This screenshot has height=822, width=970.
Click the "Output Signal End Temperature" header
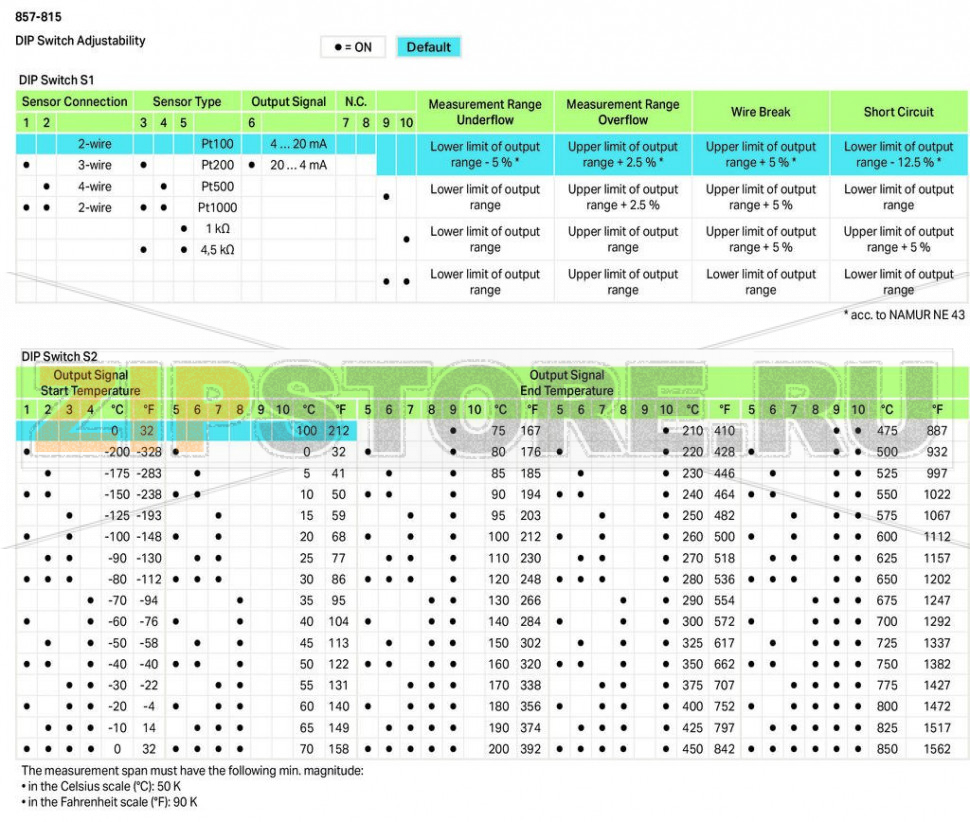[567, 383]
